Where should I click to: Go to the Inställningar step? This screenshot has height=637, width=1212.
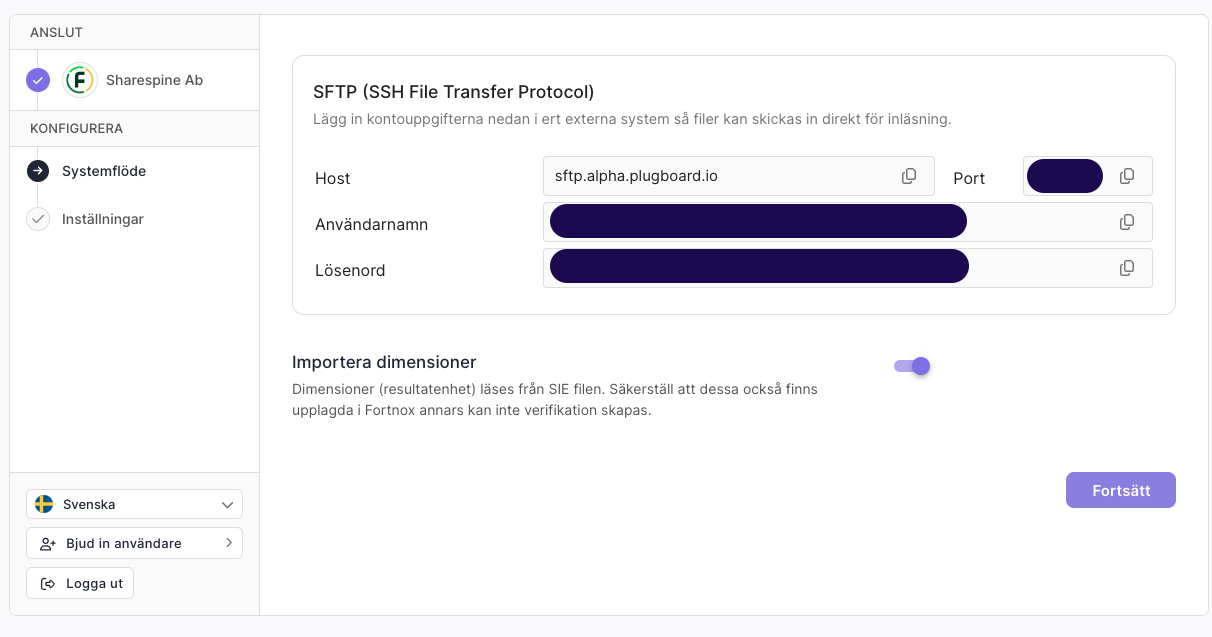coord(103,218)
